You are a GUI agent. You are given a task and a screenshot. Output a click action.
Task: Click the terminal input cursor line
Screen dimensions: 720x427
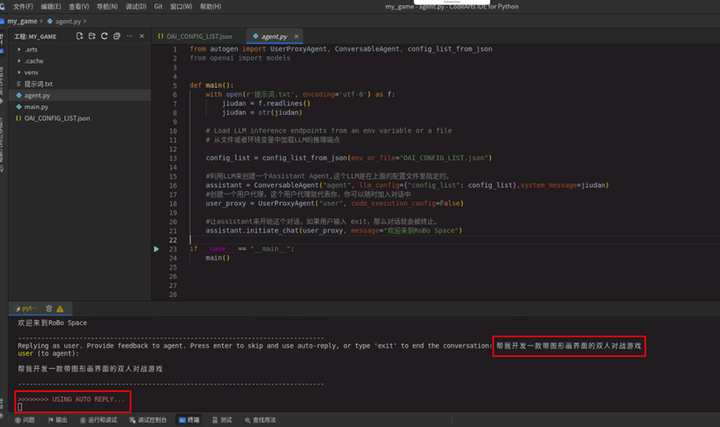coord(21,407)
